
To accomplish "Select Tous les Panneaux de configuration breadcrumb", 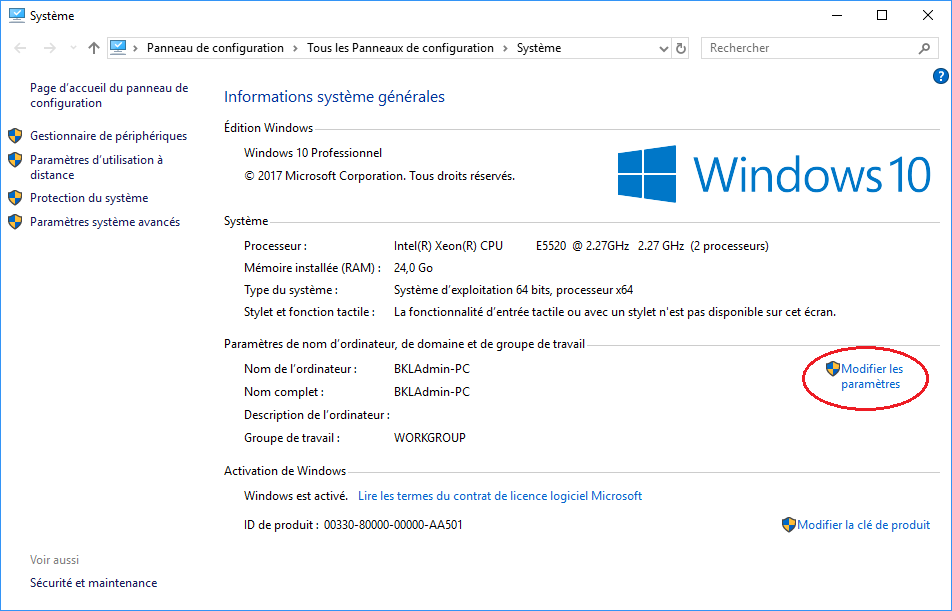I will 400,48.
